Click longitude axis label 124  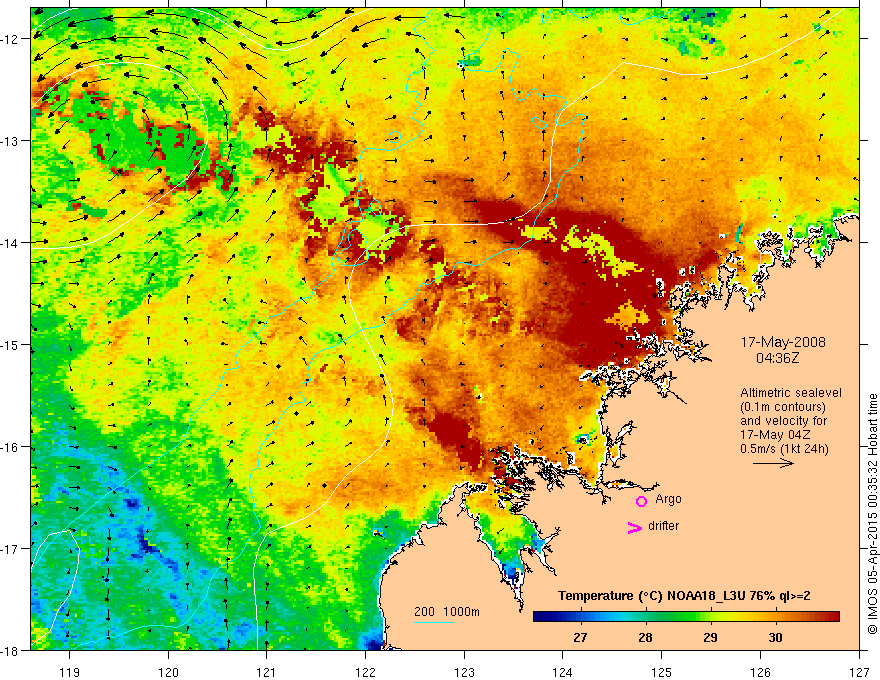563,672
